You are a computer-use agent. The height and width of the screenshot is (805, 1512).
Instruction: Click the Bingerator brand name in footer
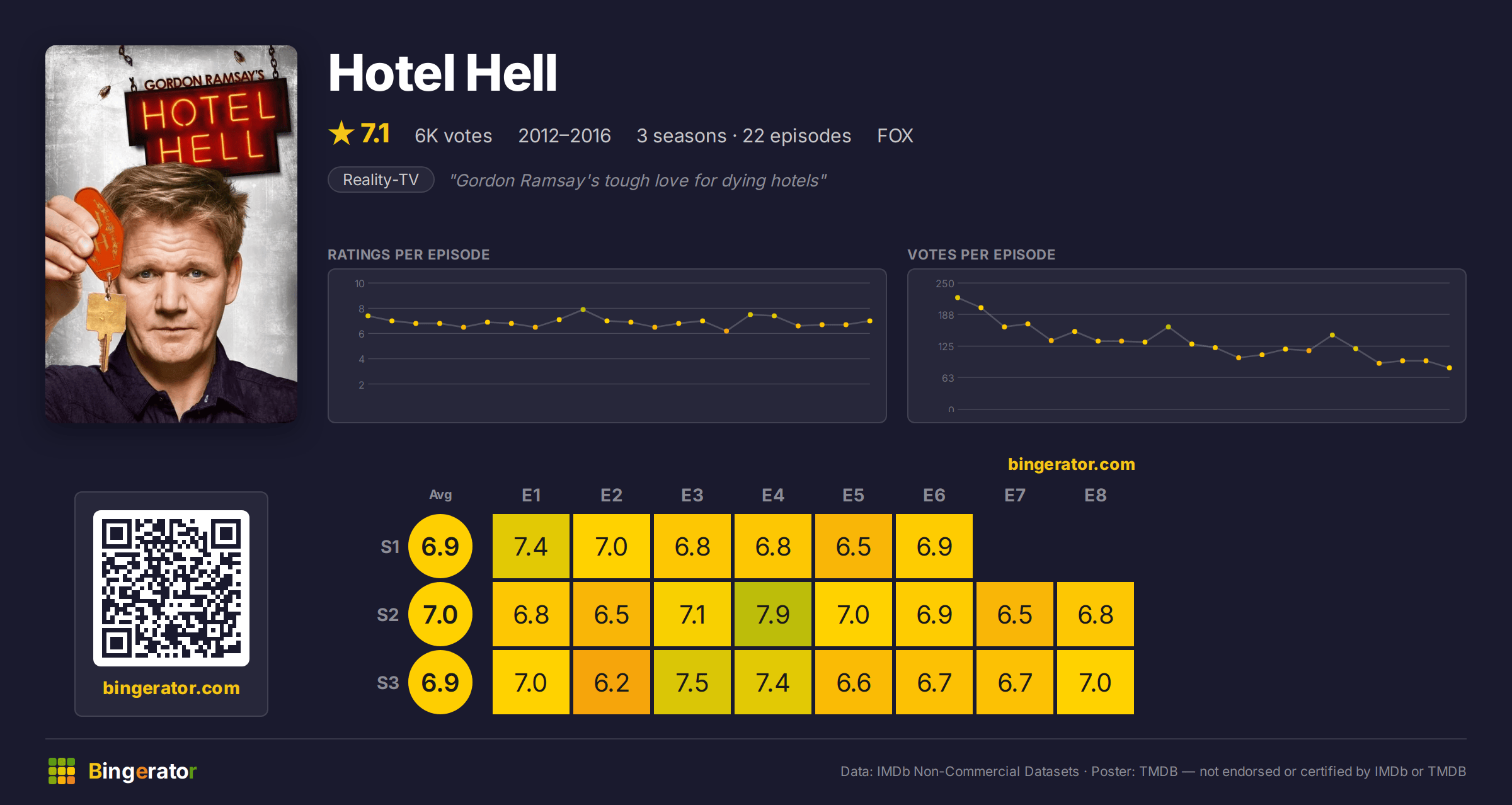142,771
